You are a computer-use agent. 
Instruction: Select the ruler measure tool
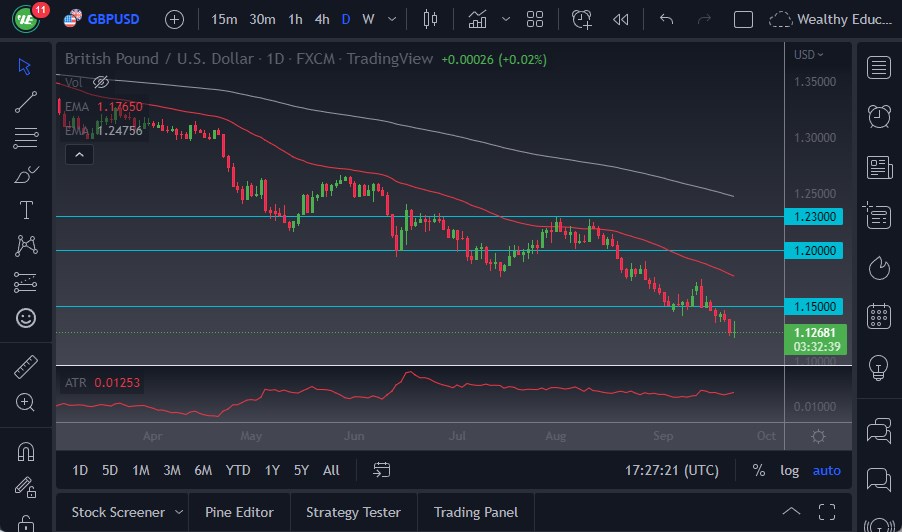26,367
